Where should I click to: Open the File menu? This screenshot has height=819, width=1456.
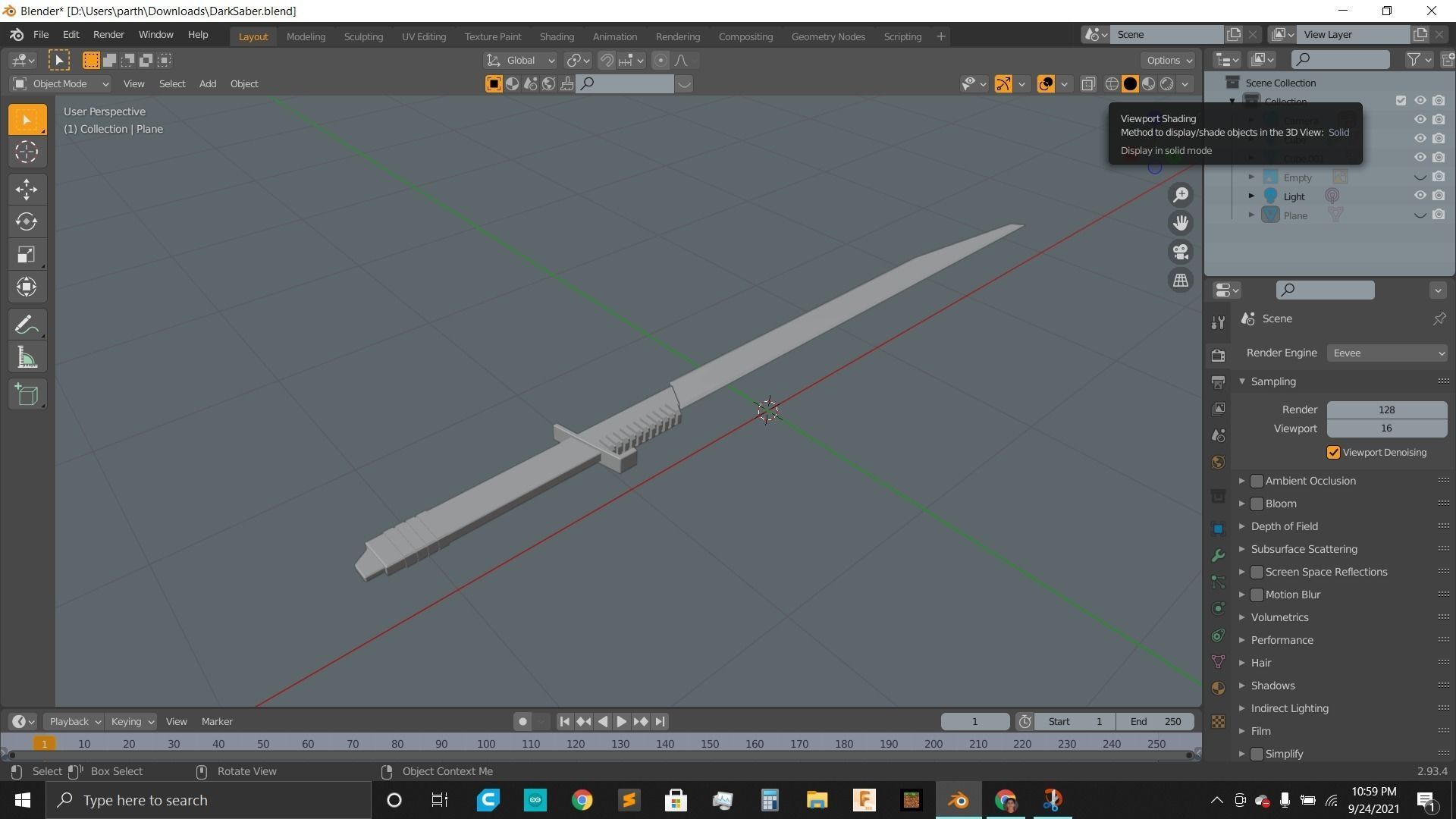[41, 35]
